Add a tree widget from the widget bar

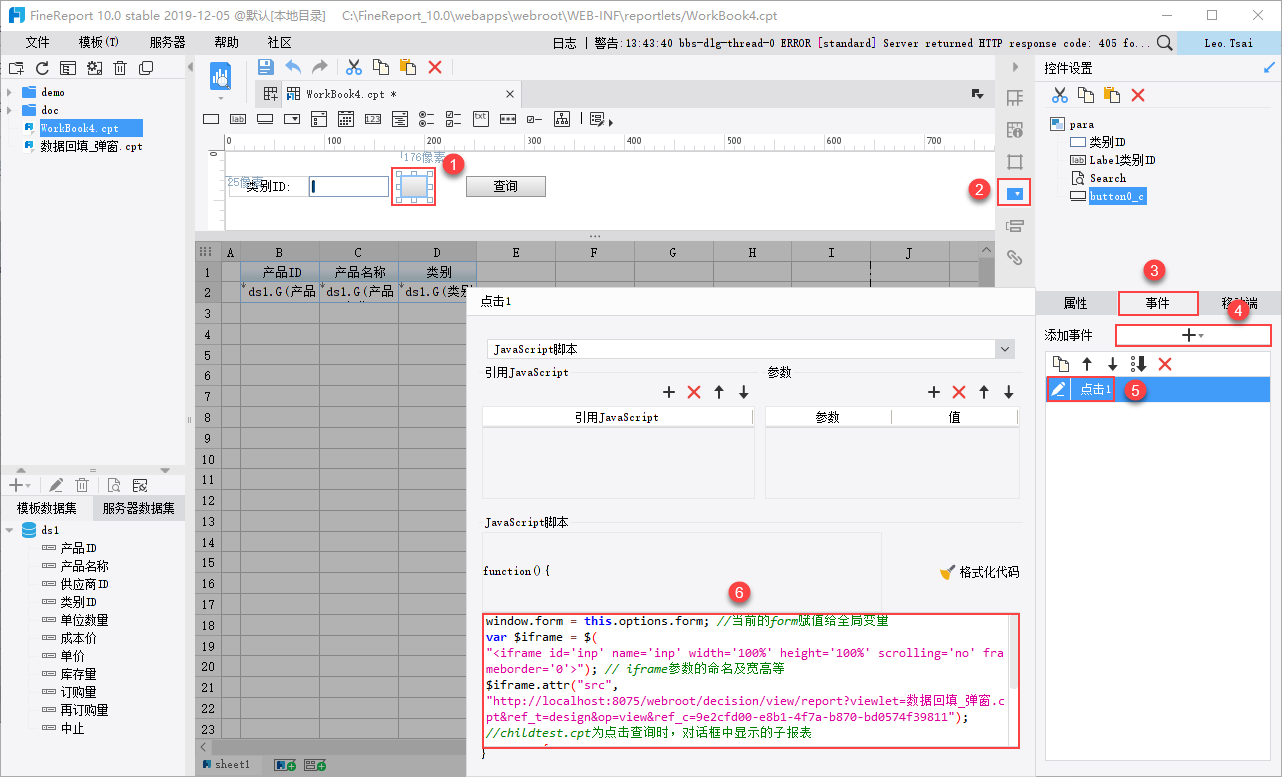pyautogui.click(x=562, y=118)
